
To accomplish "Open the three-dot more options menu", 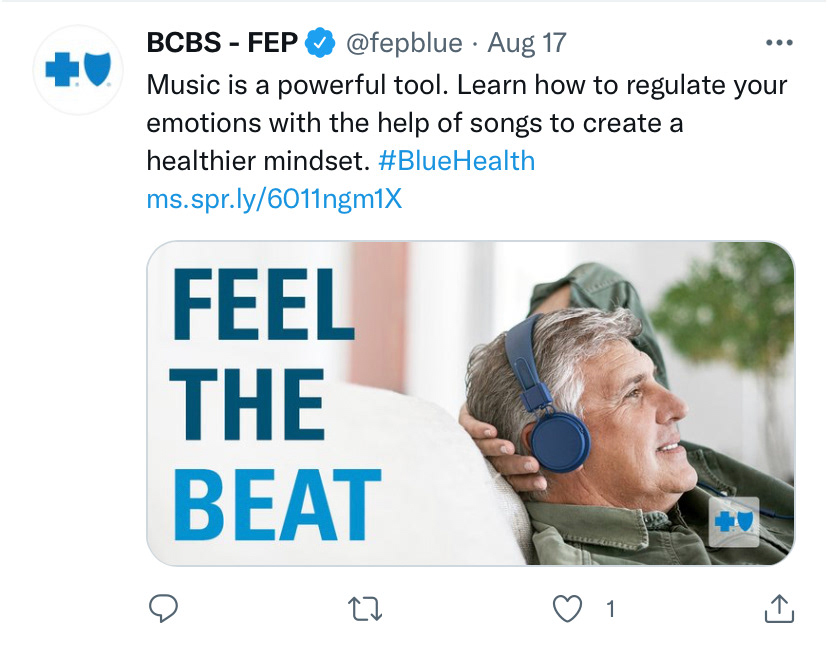I will pyautogui.click(x=779, y=42).
